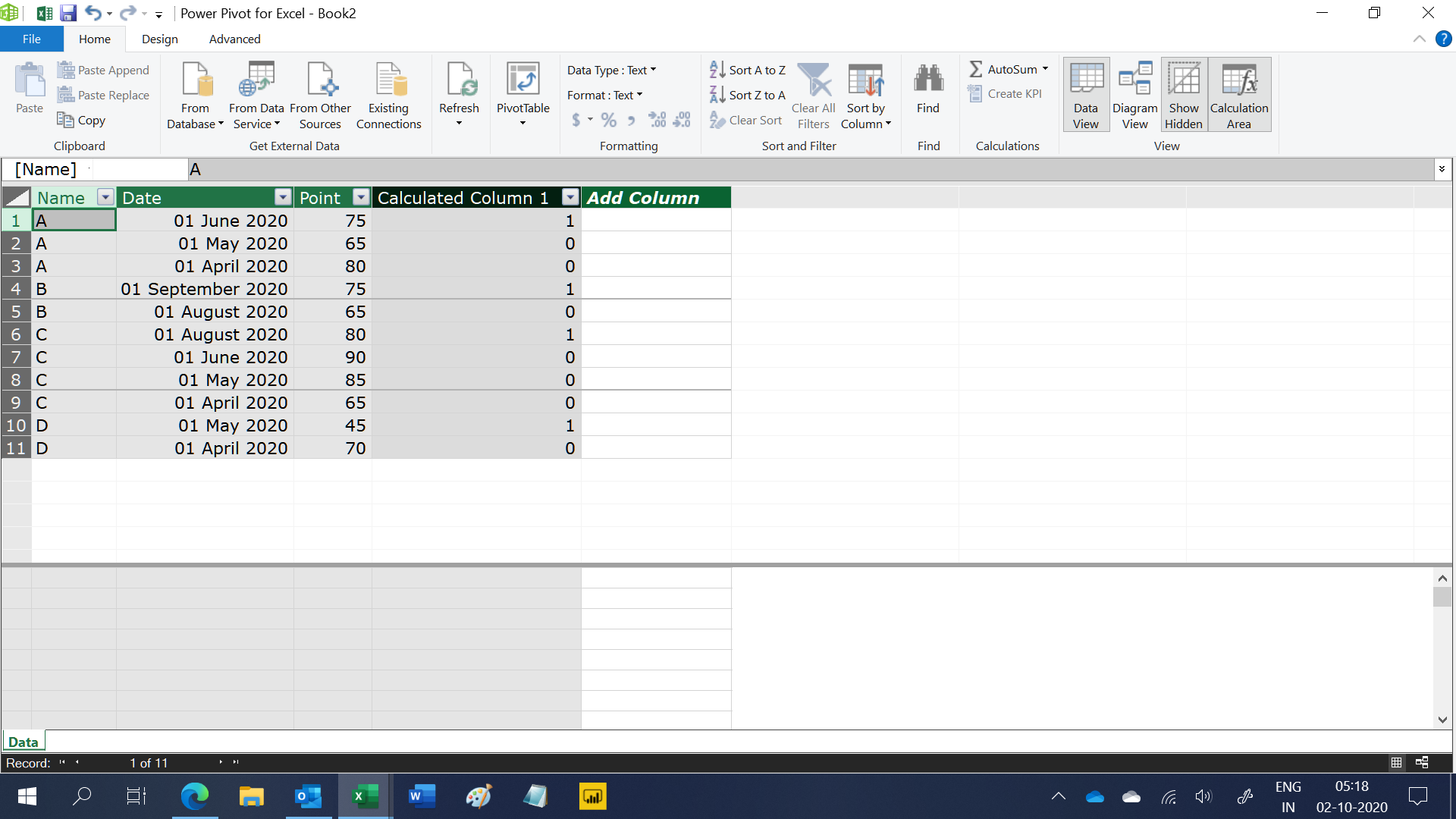Screen dimensions: 1456x819
Task: Toggle the Calculation Area
Action: tap(1239, 96)
